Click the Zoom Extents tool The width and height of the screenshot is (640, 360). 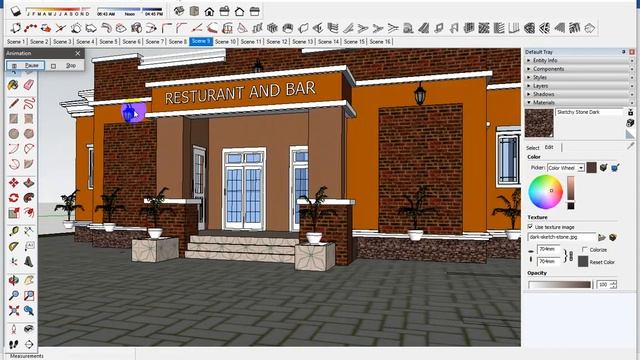(x=13, y=310)
